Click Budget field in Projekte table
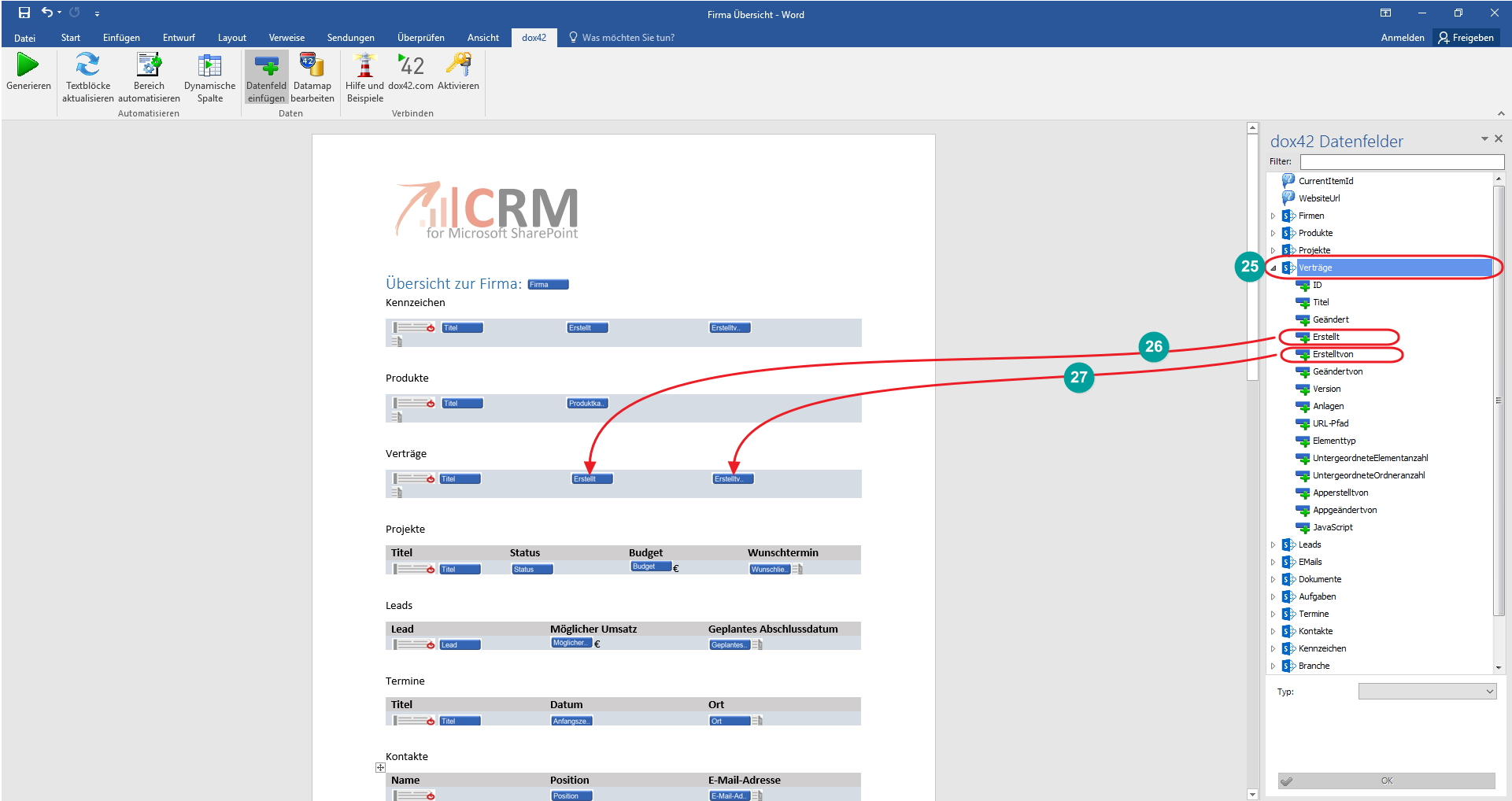The width and height of the screenshot is (1512, 801). point(651,567)
